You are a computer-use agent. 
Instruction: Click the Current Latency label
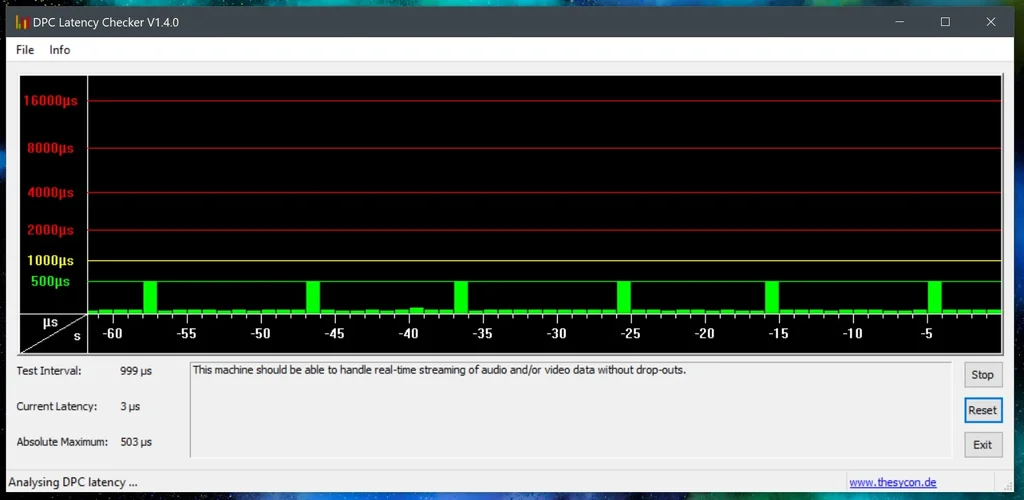(x=57, y=406)
